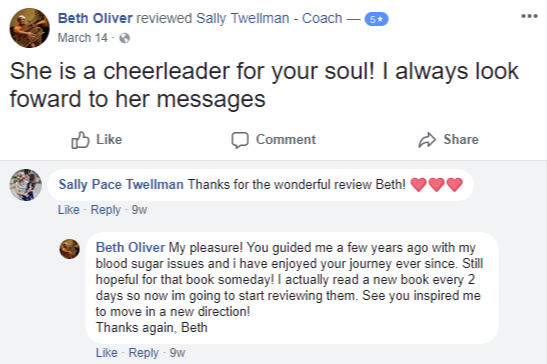The image size is (547, 364).
Task: Open Sally Pace Twellman's name link
Action: click(121, 184)
